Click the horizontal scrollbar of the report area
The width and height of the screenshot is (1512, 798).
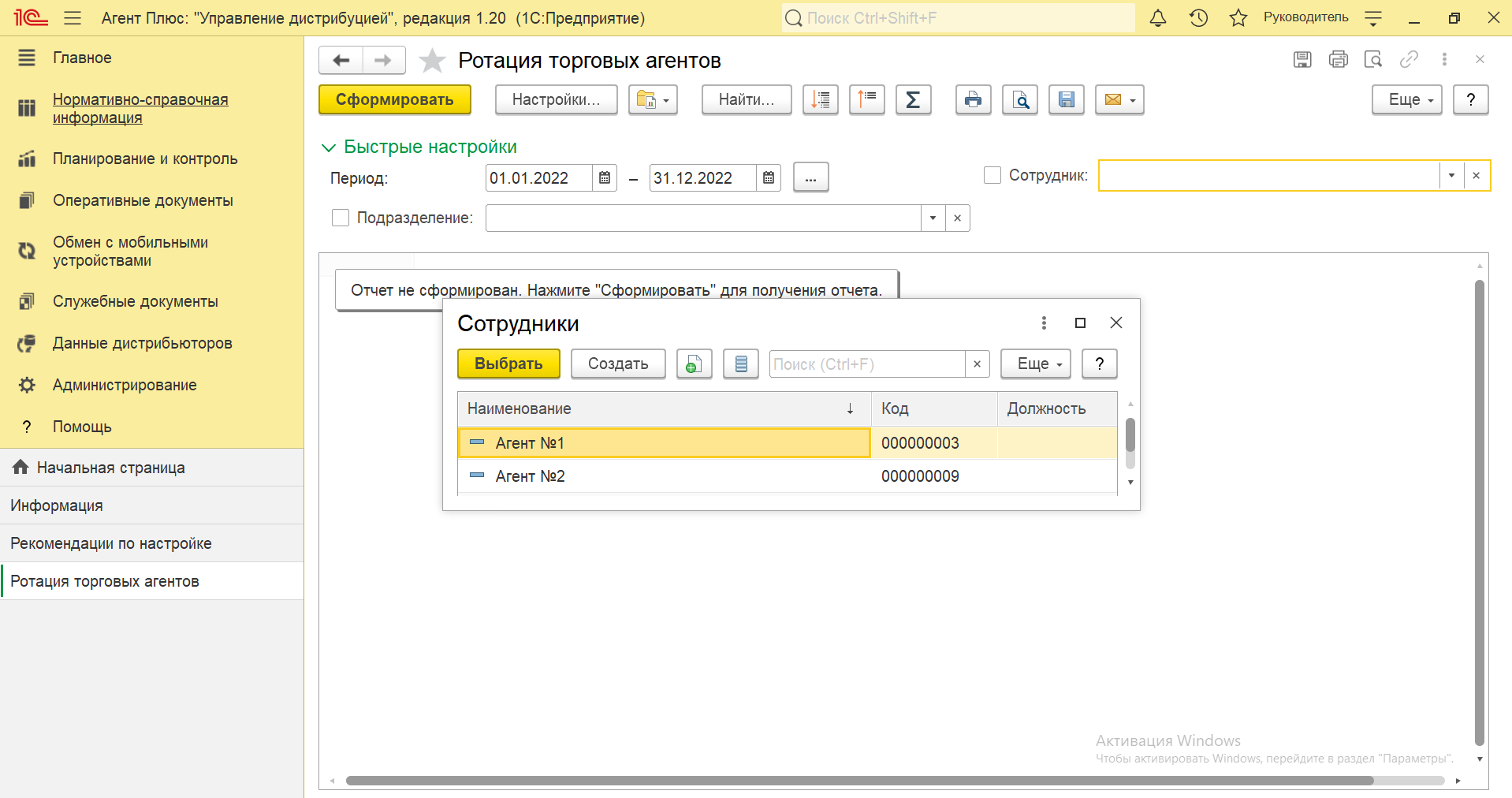[x=859, y=781]
